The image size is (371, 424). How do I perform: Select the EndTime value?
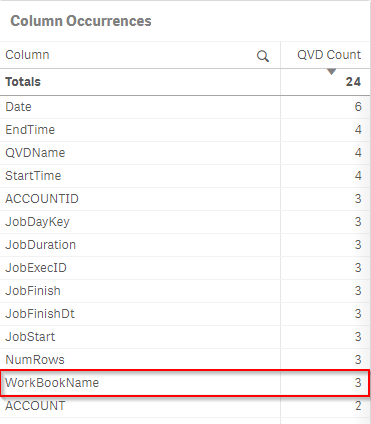30,130
